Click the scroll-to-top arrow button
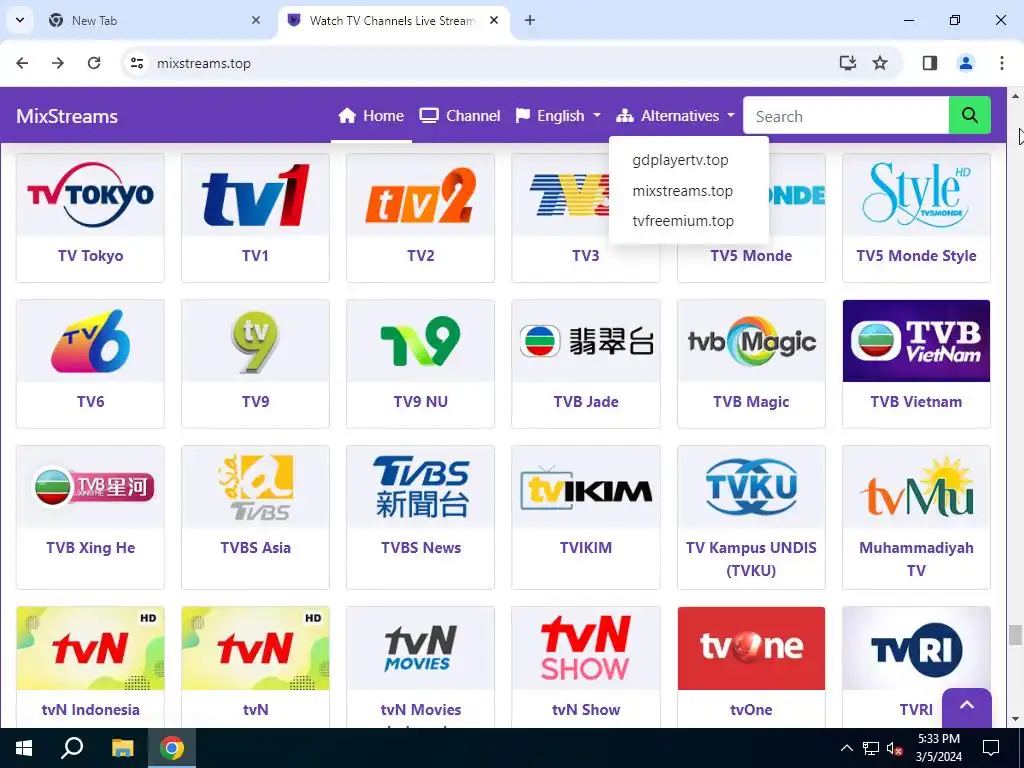The height and width of the screenshot is (768, 1024). tap(967, 707)
